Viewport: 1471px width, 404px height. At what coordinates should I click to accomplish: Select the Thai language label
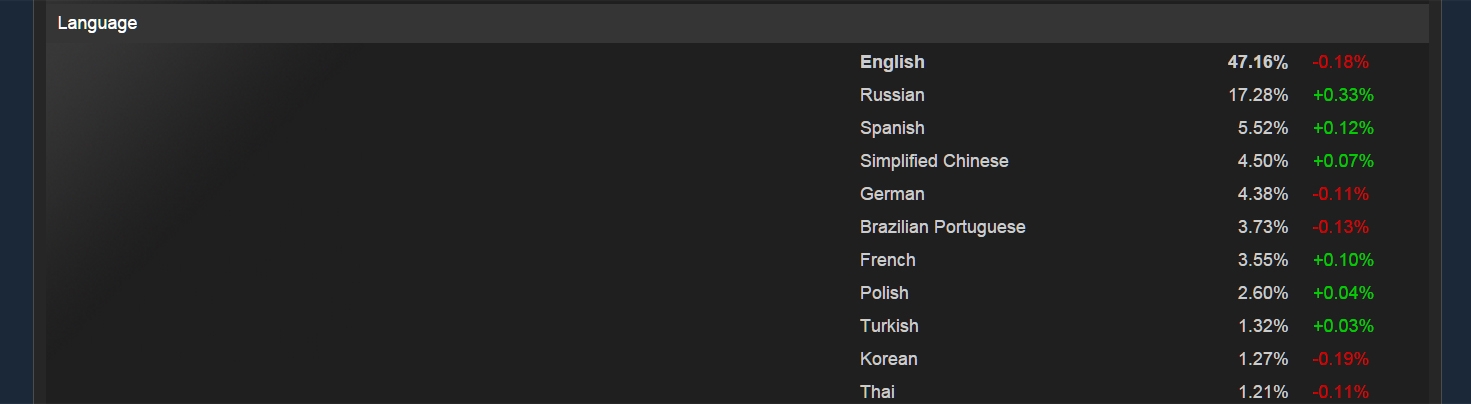click(x=877, y=392)
